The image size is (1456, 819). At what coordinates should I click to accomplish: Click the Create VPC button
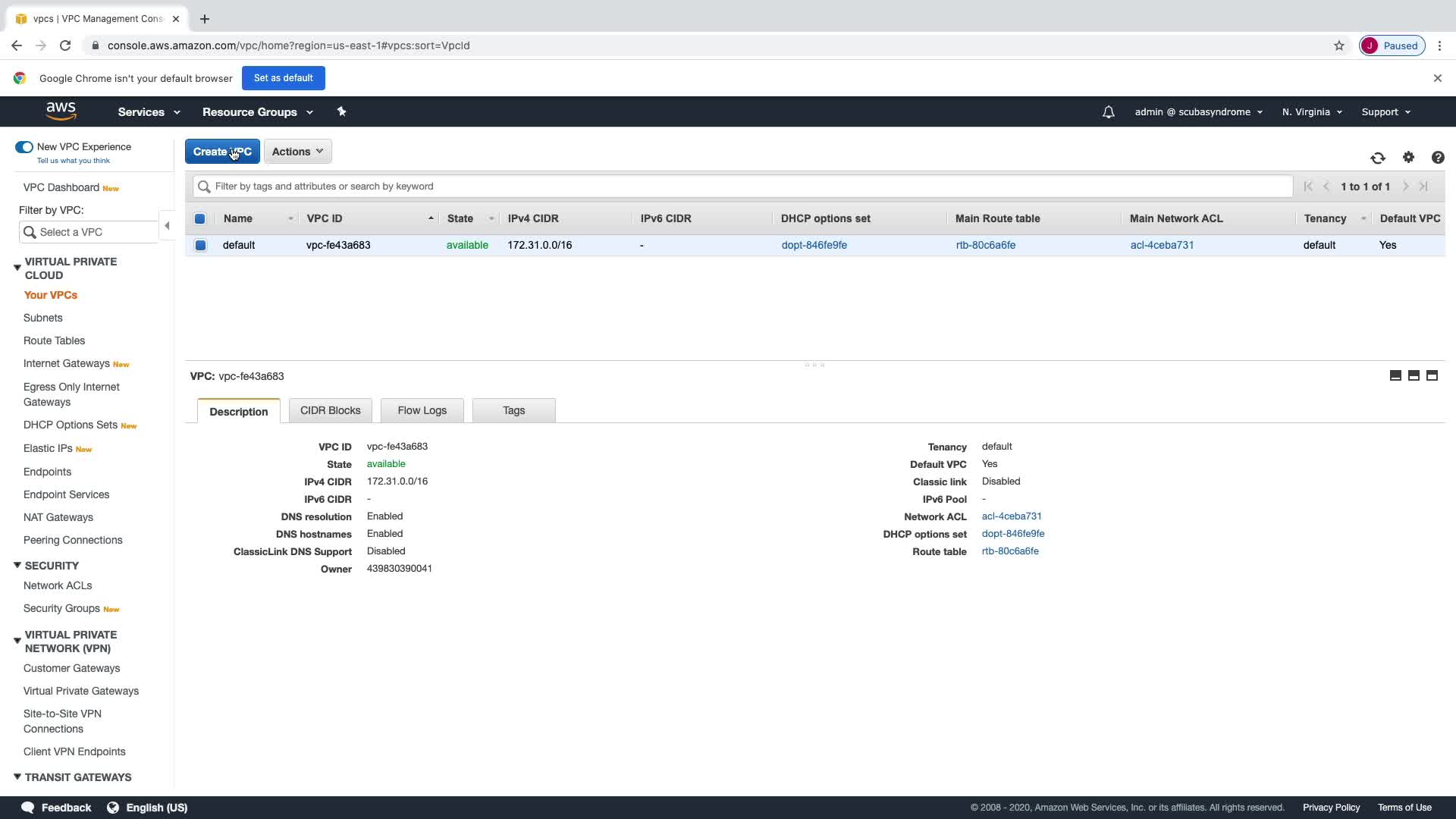222,152
